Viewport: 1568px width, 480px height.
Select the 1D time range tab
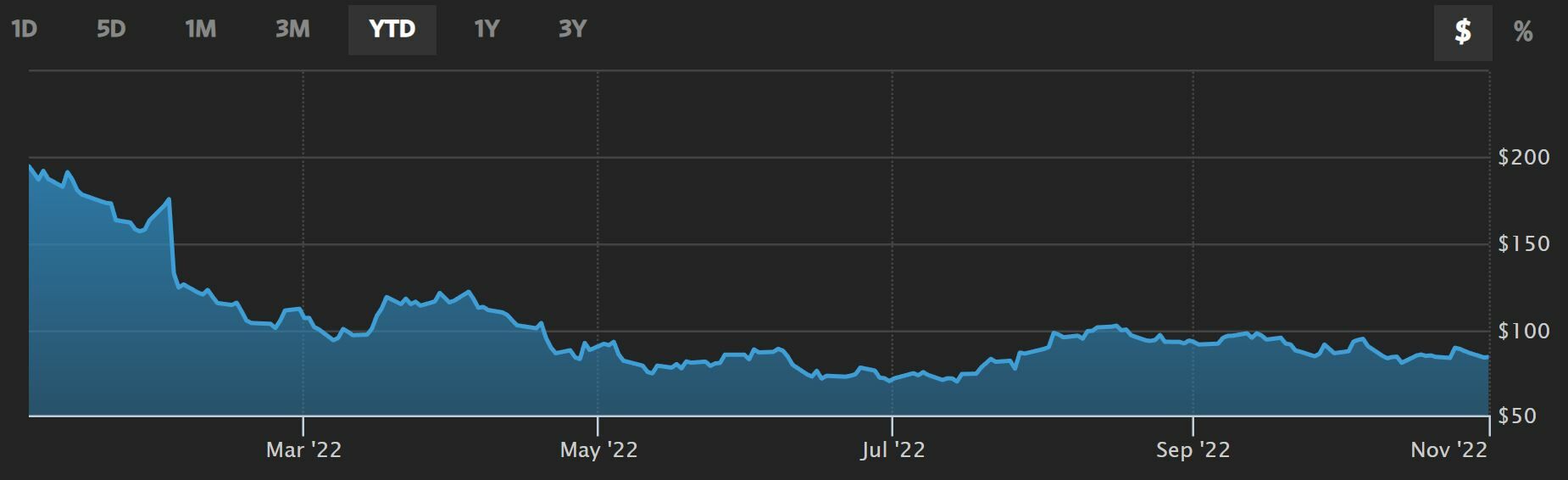(x=25, y=30)
